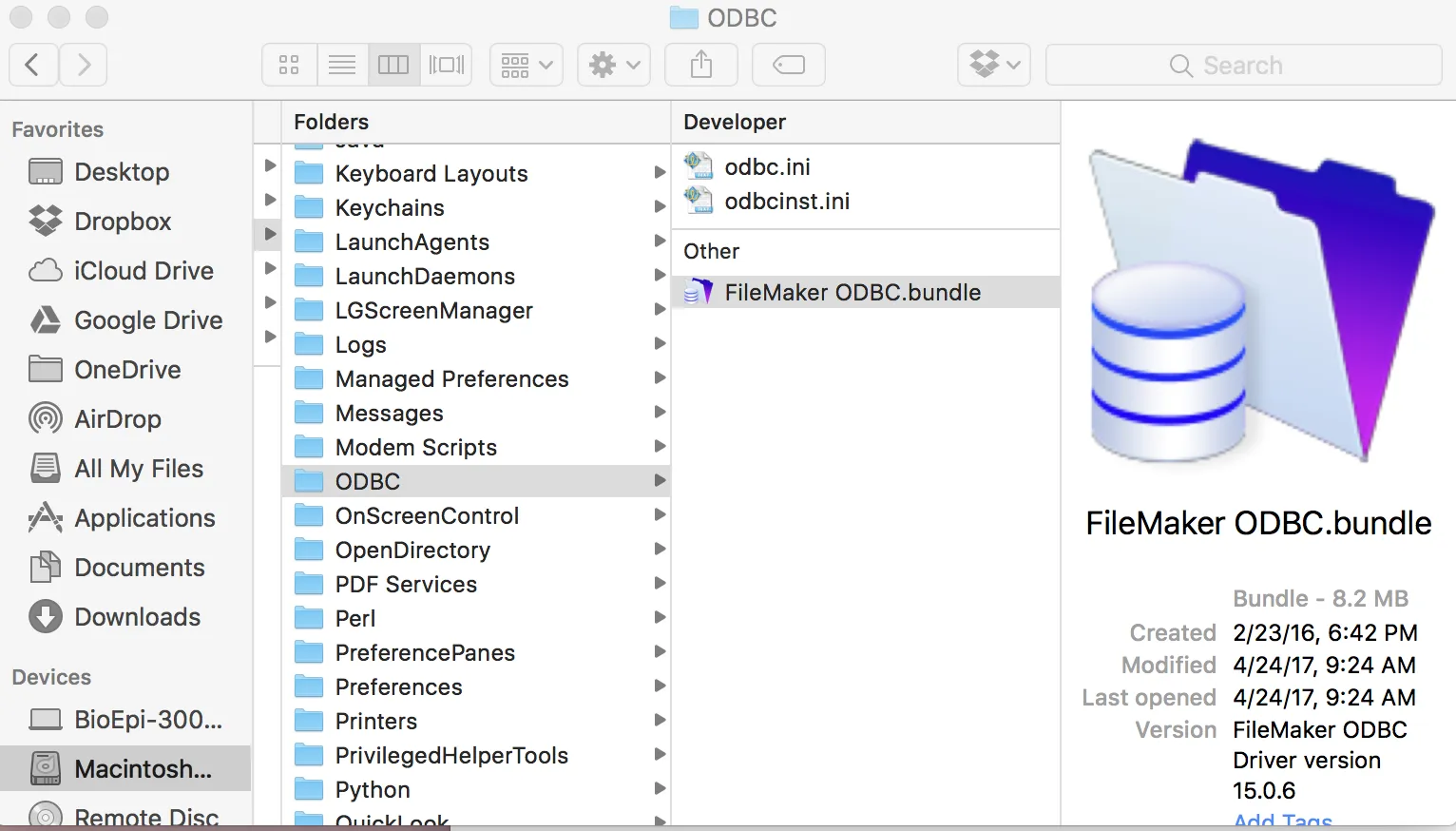Open iCloud Drive in the sidebar

(x=125, y=271)
